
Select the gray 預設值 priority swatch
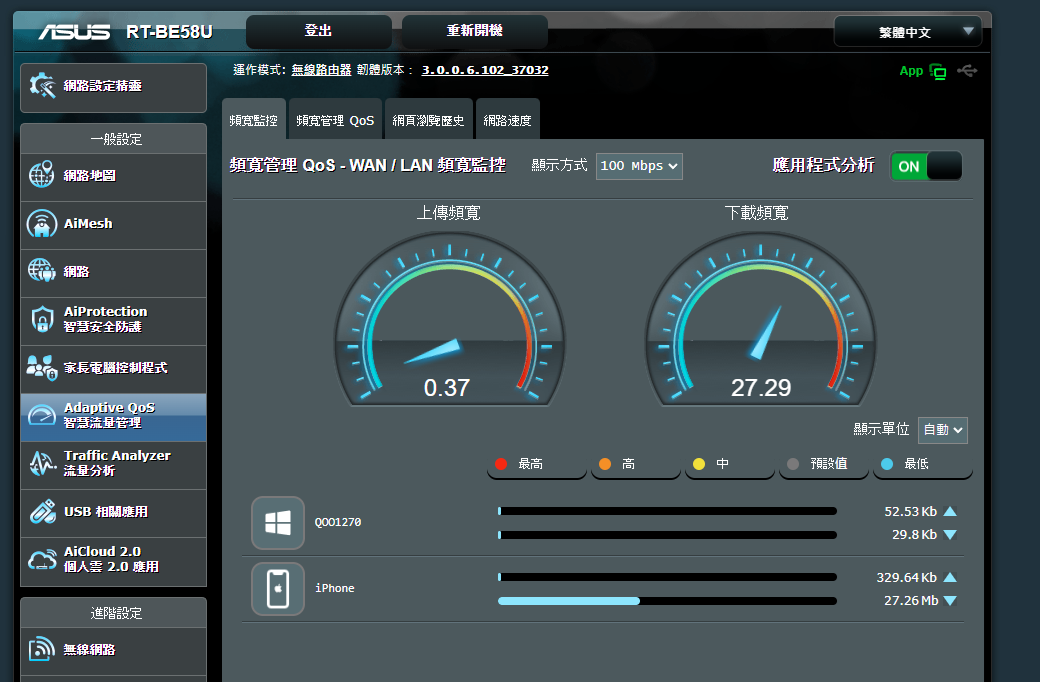tap(793, 464)
